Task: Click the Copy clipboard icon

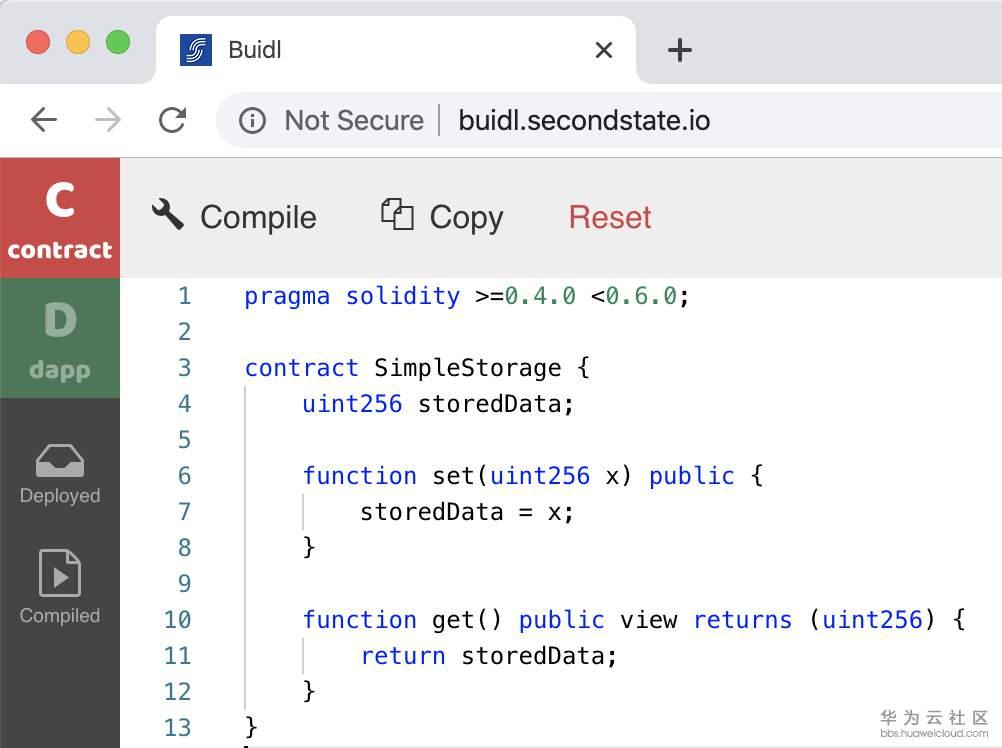Action: (397, 214)
